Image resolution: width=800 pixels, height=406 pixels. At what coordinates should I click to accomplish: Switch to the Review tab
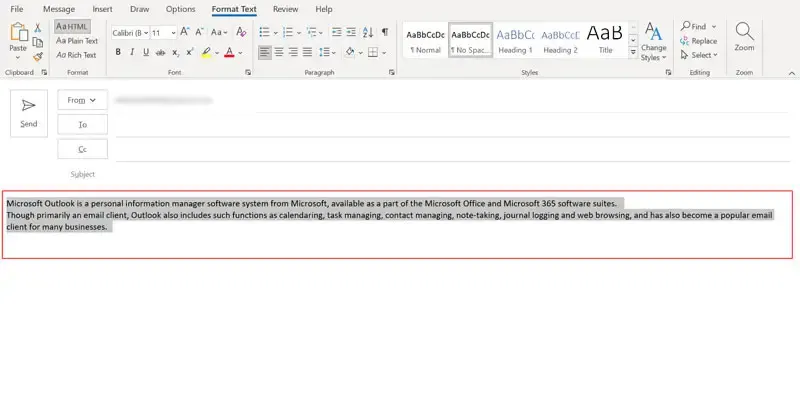(x=285, y=9)
